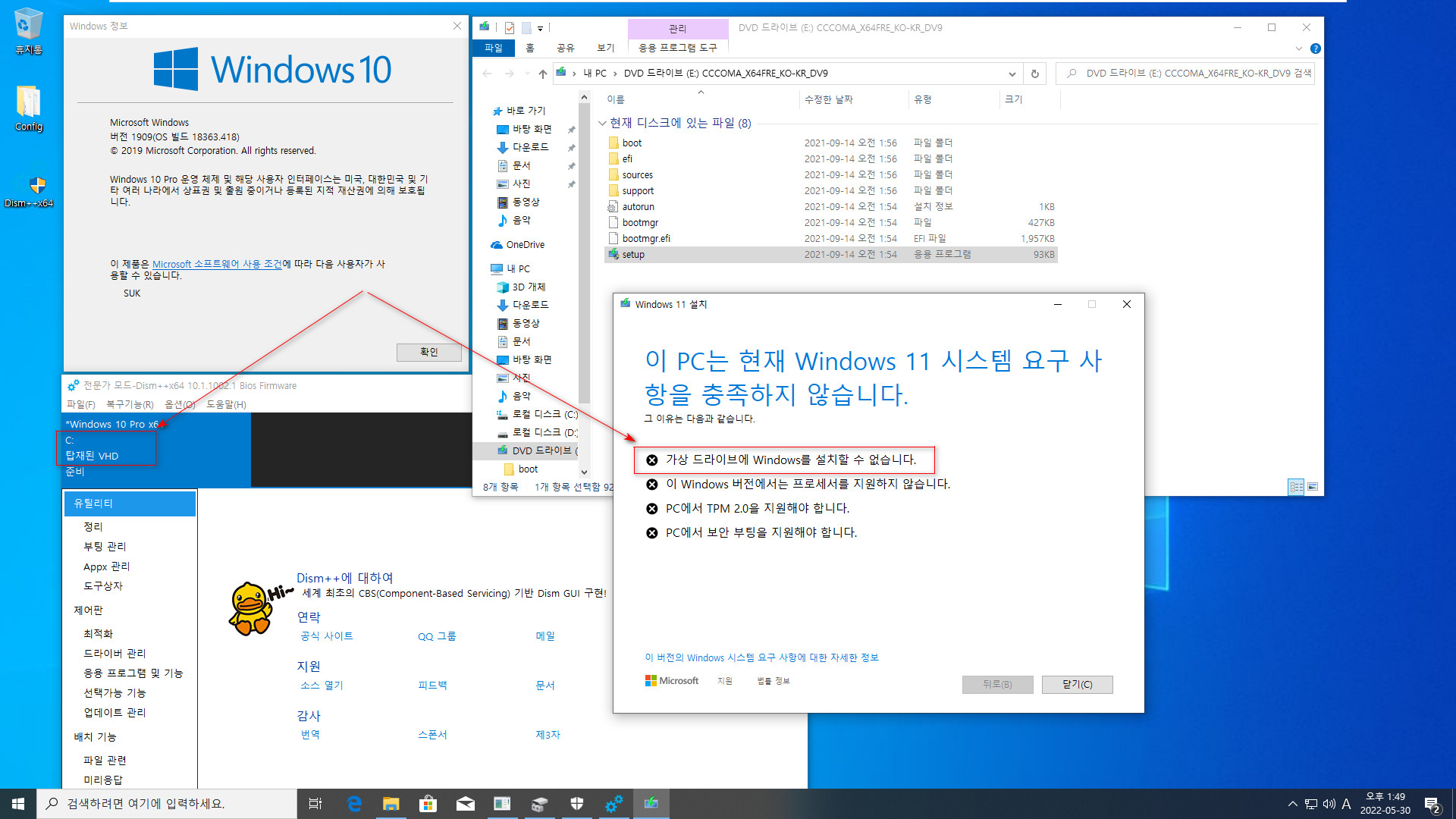1456x819 pixels.
Task: Click the chevron after the DVD icon in address bar
Action: point(574,74)
